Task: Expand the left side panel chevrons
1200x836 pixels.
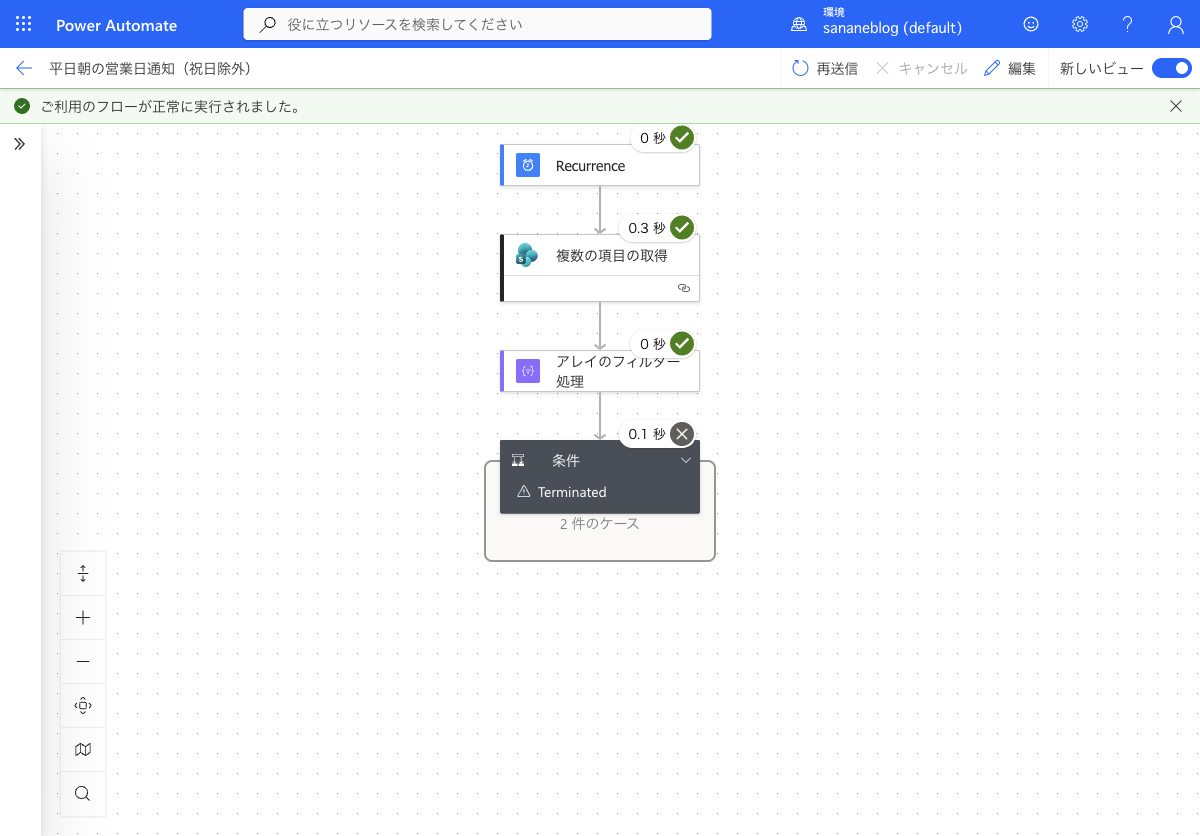Action: pos(19,144)
